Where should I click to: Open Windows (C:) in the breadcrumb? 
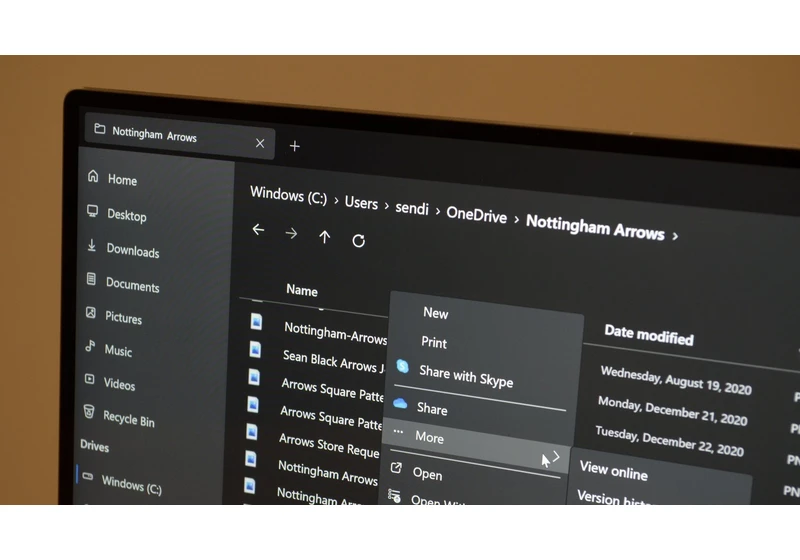(x=288, y=195)
